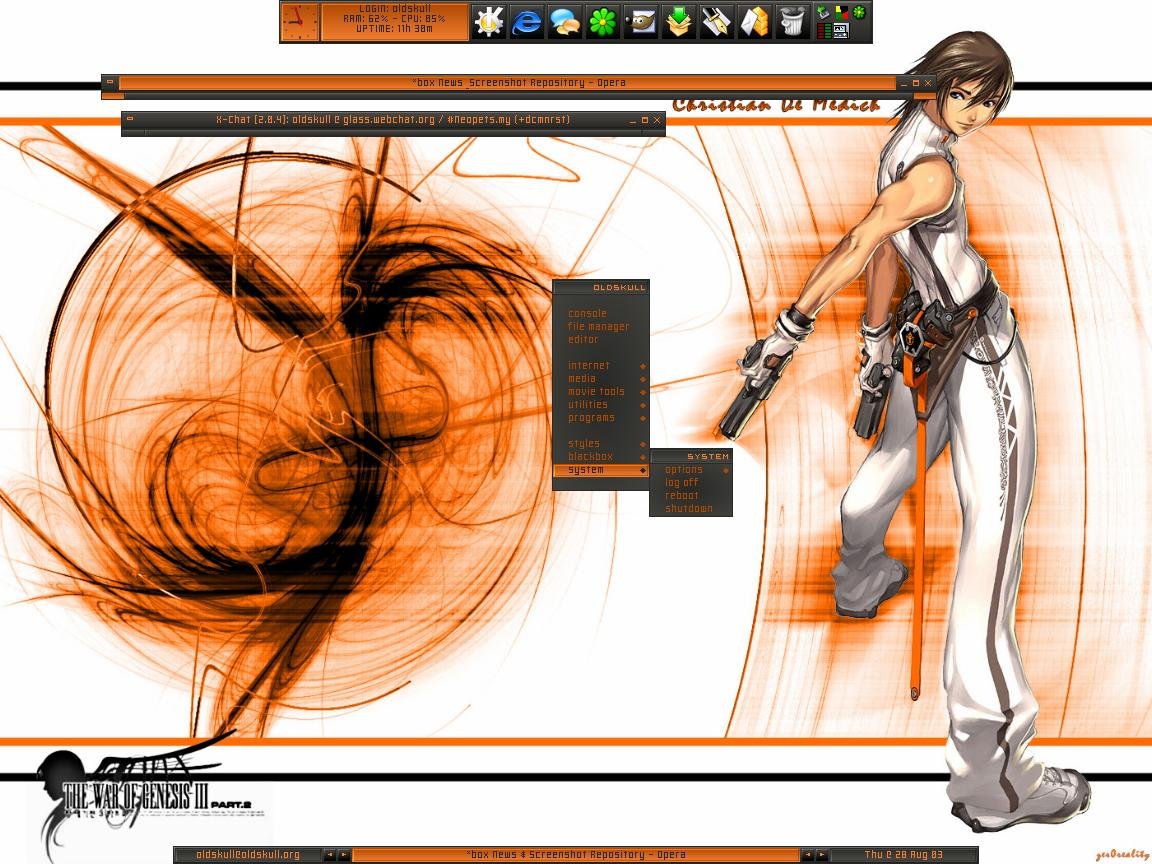
Task: Click the X-Chat title bar left button
Action: coord(130,118)
